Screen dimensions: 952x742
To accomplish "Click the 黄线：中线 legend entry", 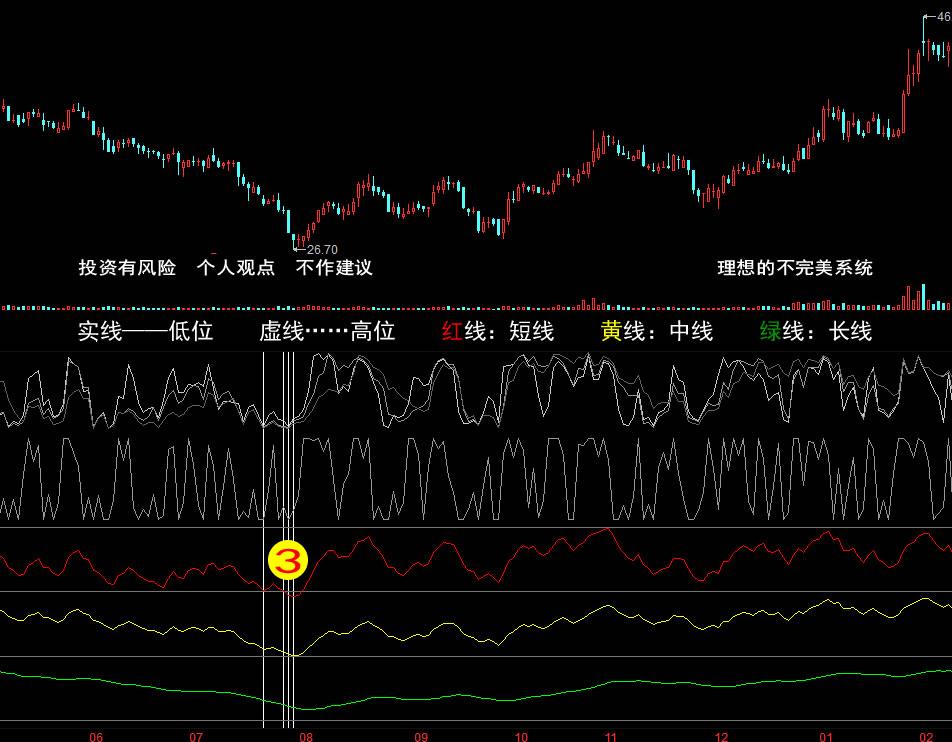I will tap(656, 332).
